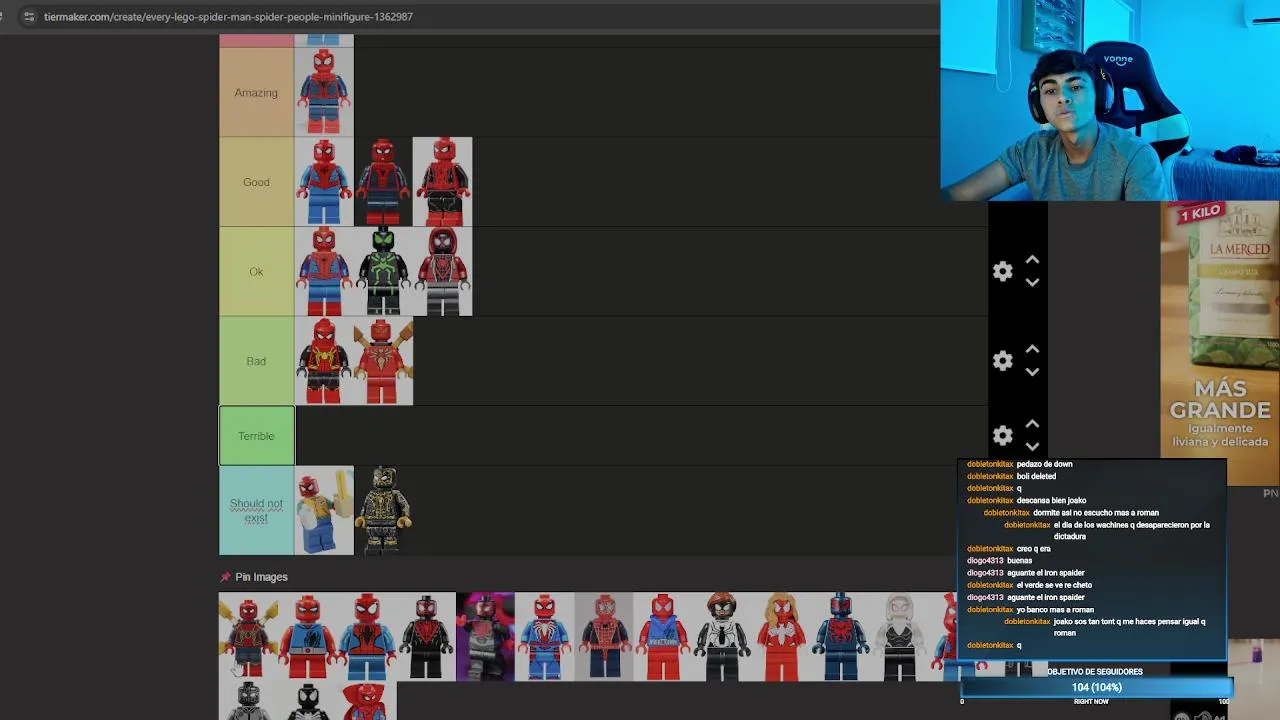Viewport: 1280px width, 720px height.
Task: Select the Terrible tier label
Action: 256,436
